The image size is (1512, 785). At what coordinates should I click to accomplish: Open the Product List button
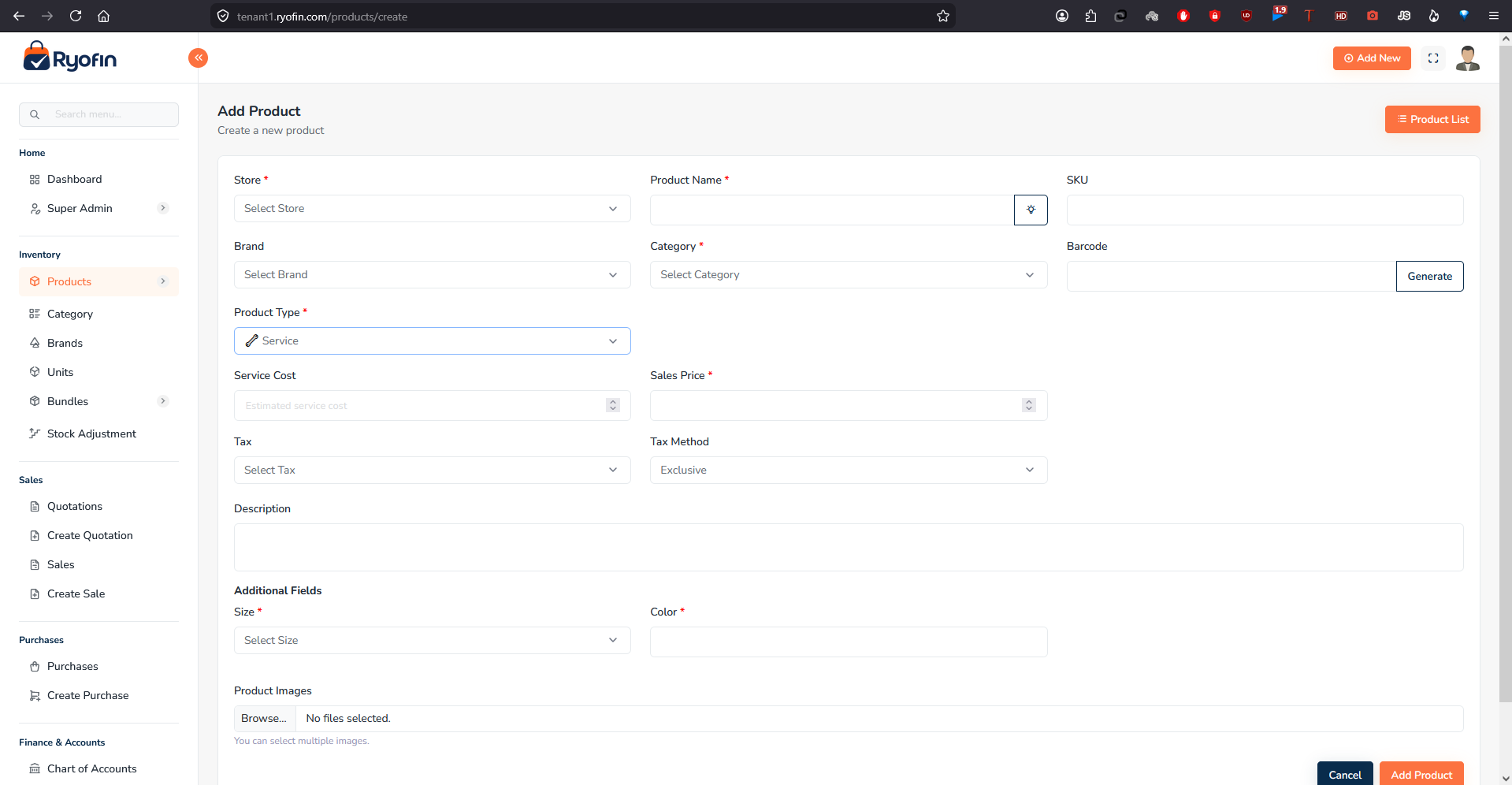[1432, 119]
